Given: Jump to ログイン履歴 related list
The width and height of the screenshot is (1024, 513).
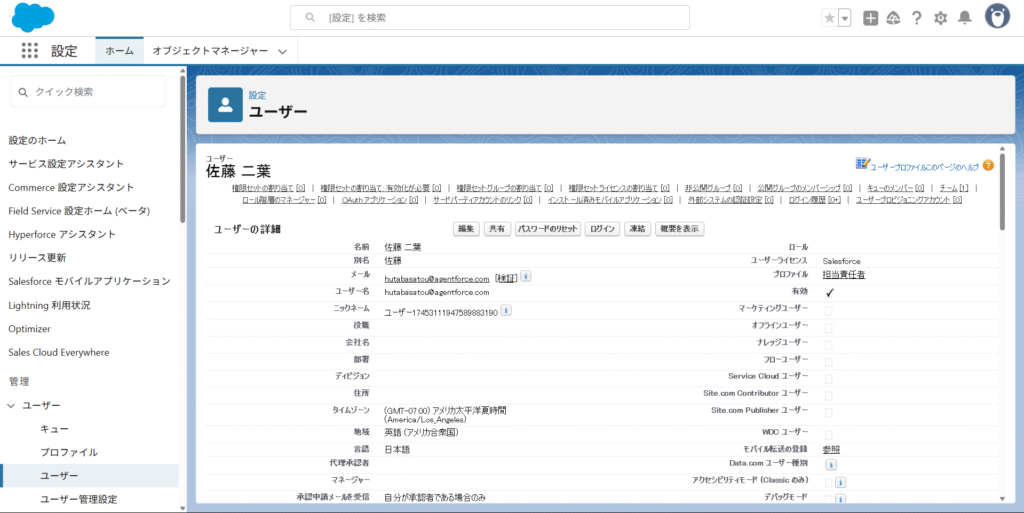Looking at the screenshot, I should click(x=814, y=200).
